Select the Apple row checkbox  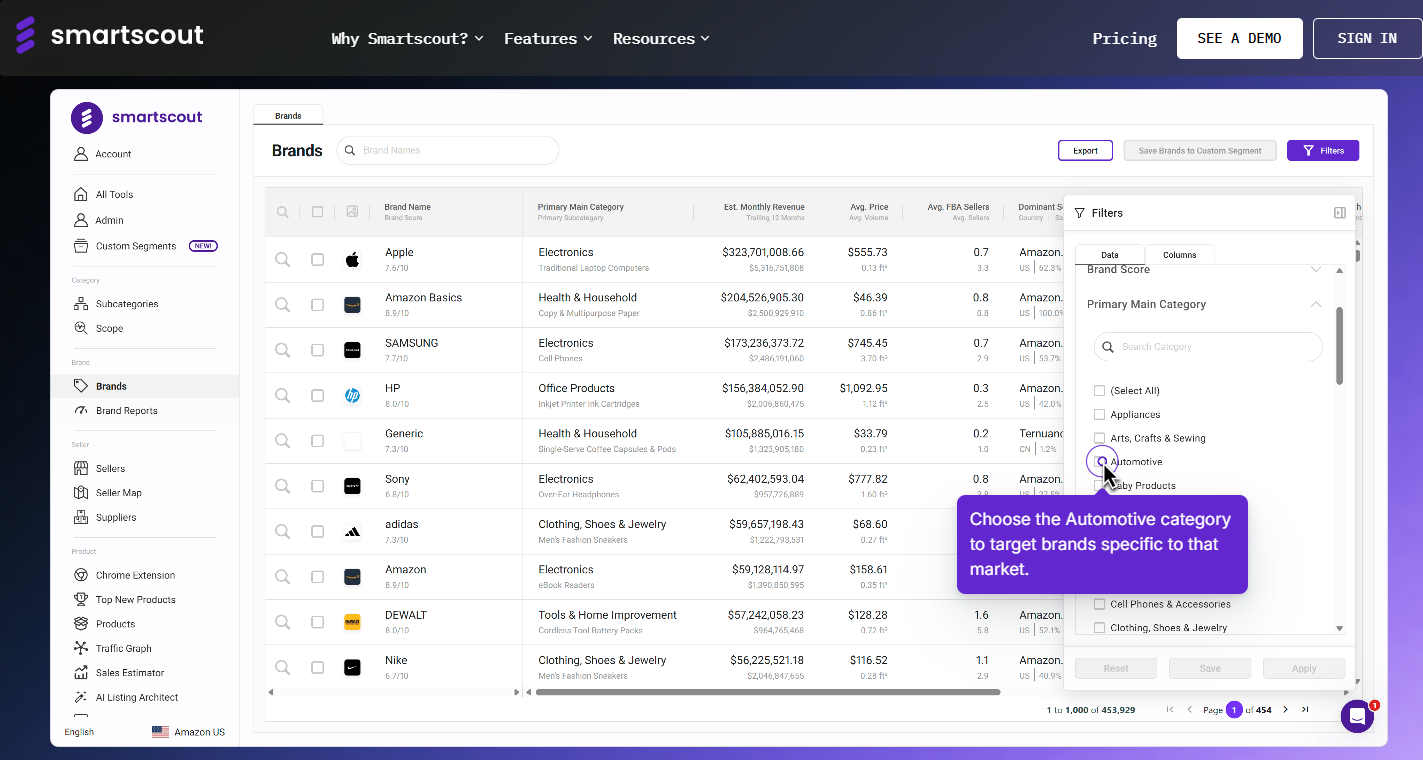(317, 260)
